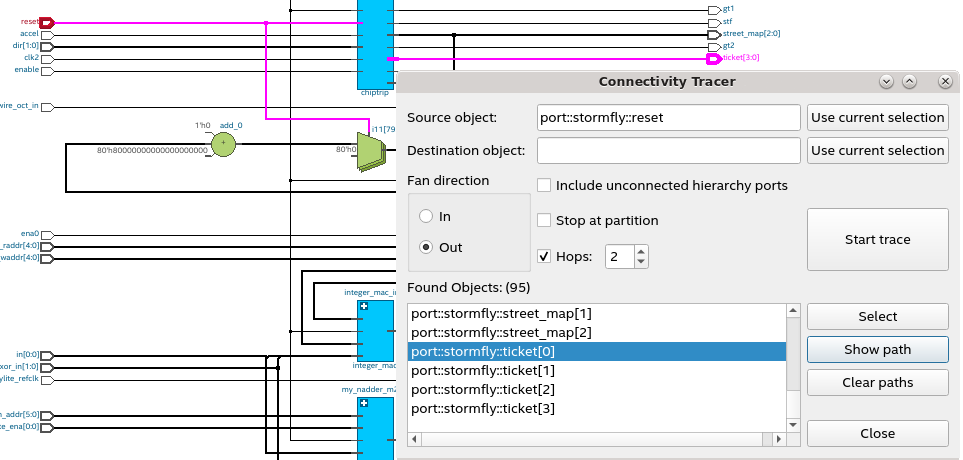Select port::stormfly::ticket[0] in list
Screen dimensions: 963x460
point(596,352)
